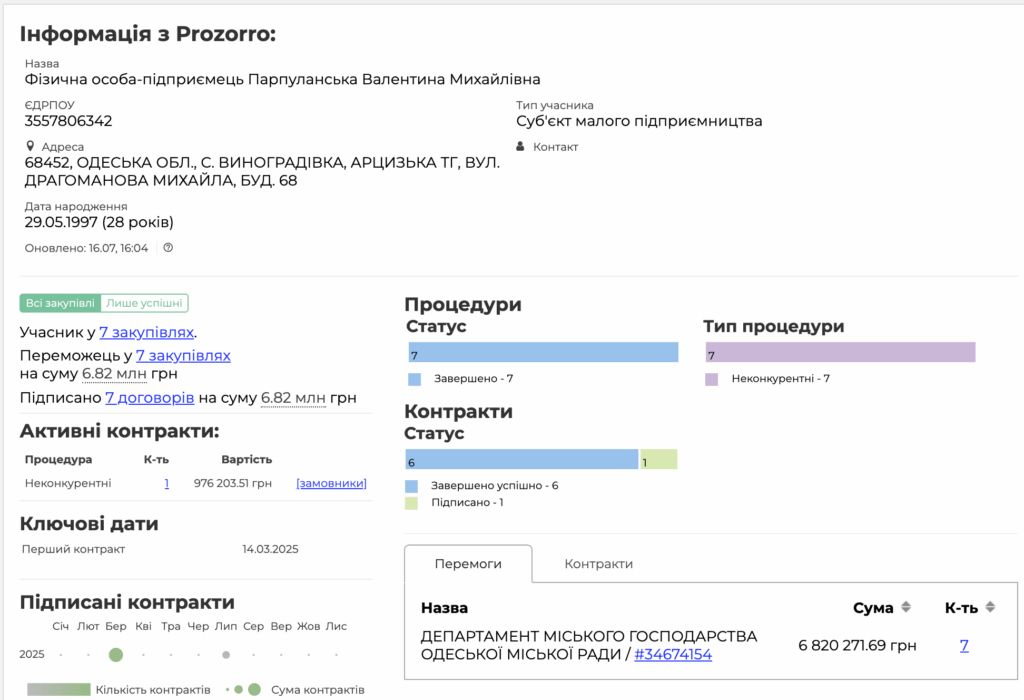Sort table by Сума column arrows

click(906, 607)
